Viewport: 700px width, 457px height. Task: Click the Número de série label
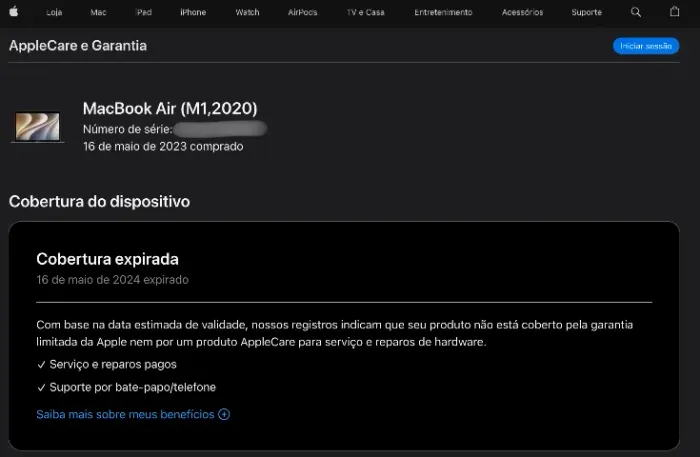[128, 129]
